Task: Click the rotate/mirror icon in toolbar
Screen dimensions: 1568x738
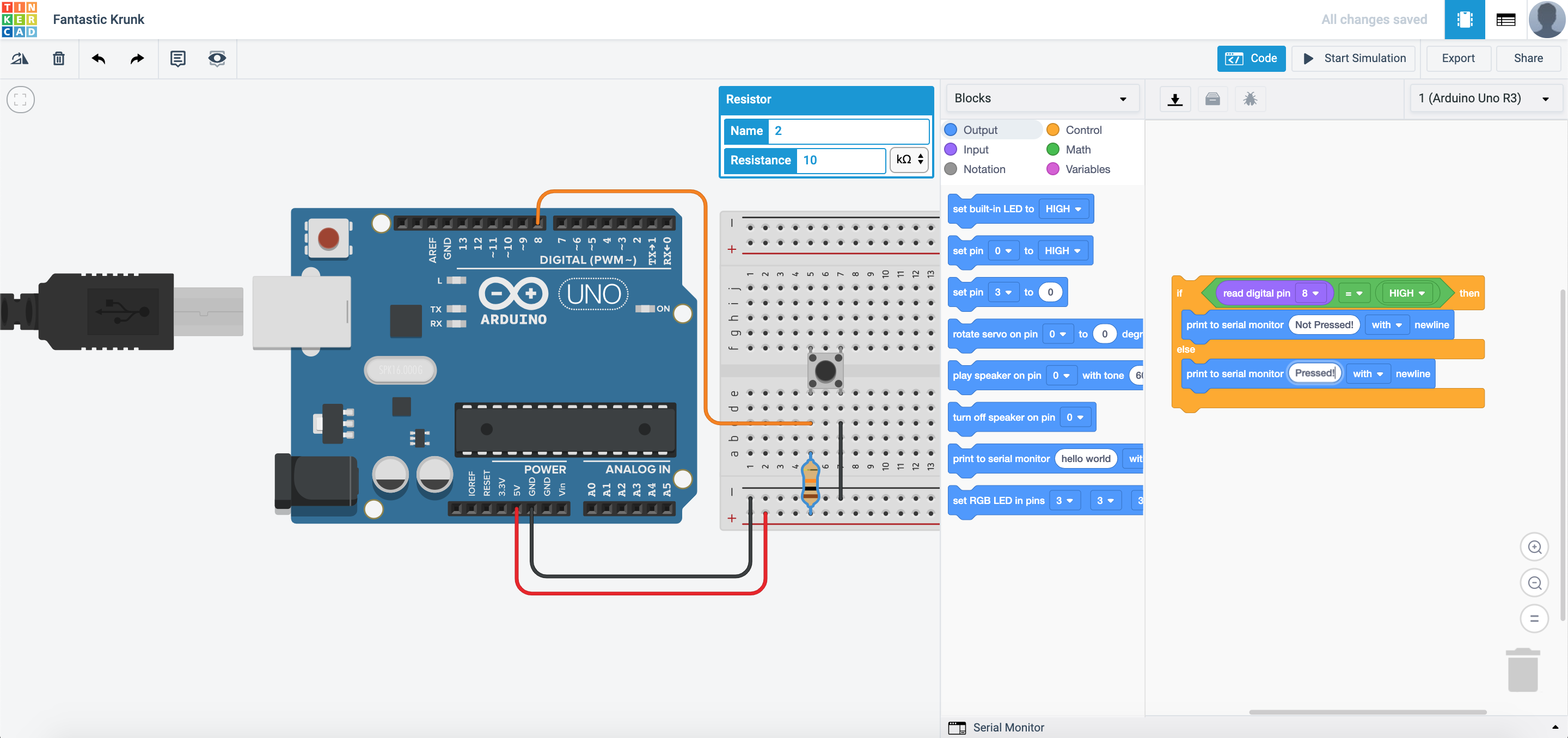Action: click(20, 58)
